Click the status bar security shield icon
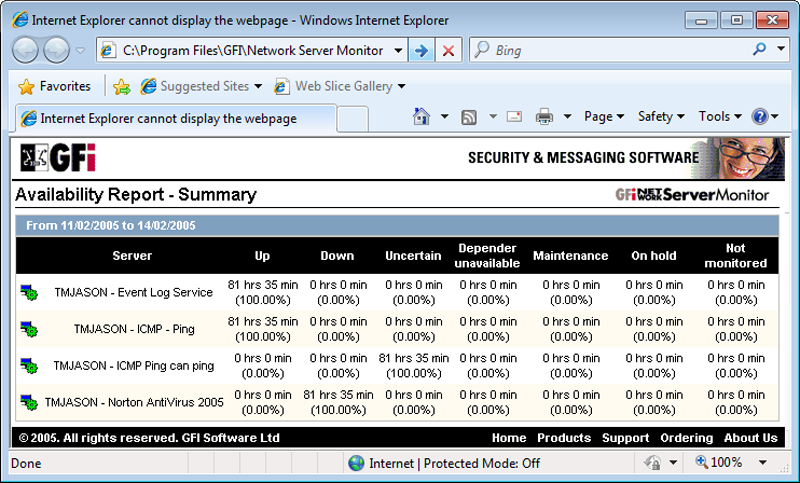The height and width of the screenshot is (483, 800). pyautogui.click(x=653, y=463)
